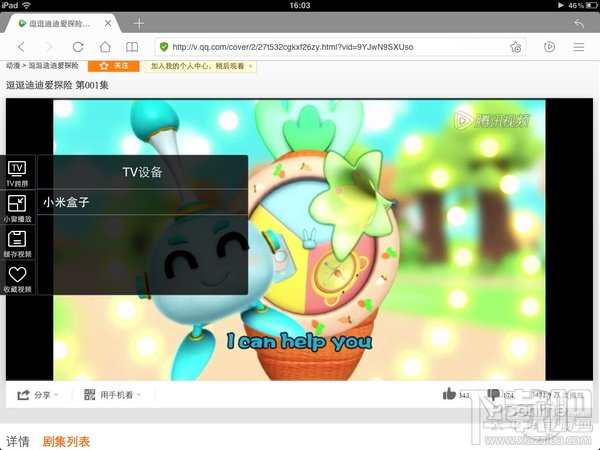
Task: Tap the undo arrow in tab bar
Action: [579, 24]
